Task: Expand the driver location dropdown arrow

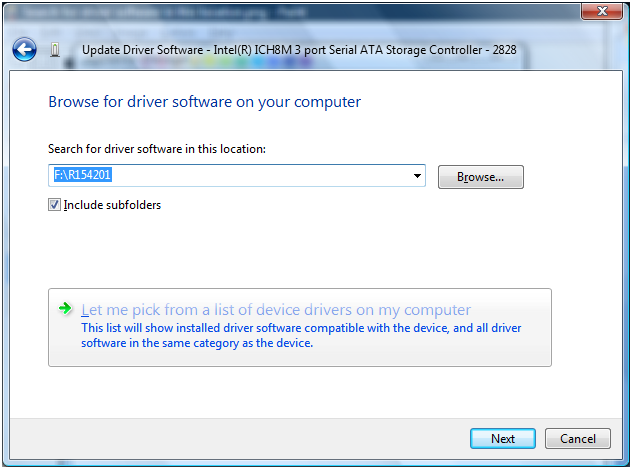Action: 416,177
